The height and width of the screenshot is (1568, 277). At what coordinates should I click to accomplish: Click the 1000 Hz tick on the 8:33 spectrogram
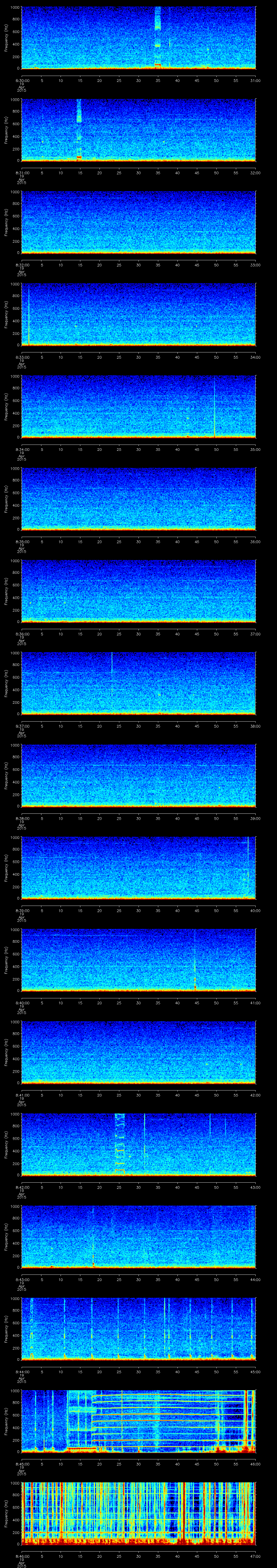pos(15,284)
